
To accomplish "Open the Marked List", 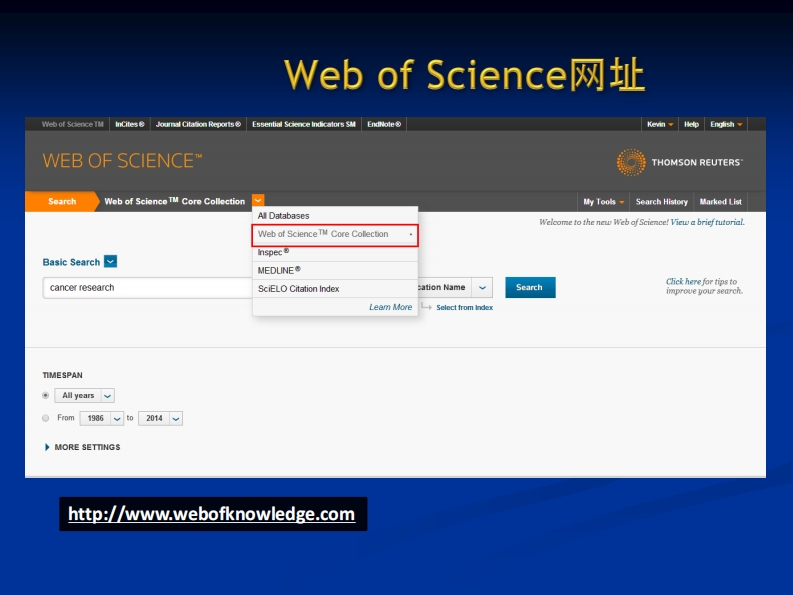I will 720,202.
